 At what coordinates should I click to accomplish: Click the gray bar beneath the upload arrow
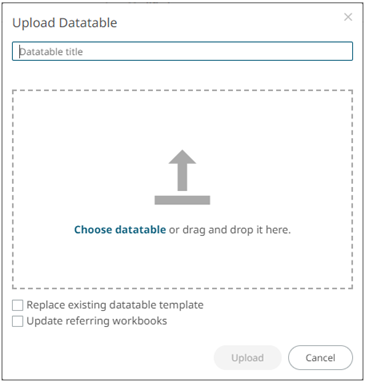[182, 200]
